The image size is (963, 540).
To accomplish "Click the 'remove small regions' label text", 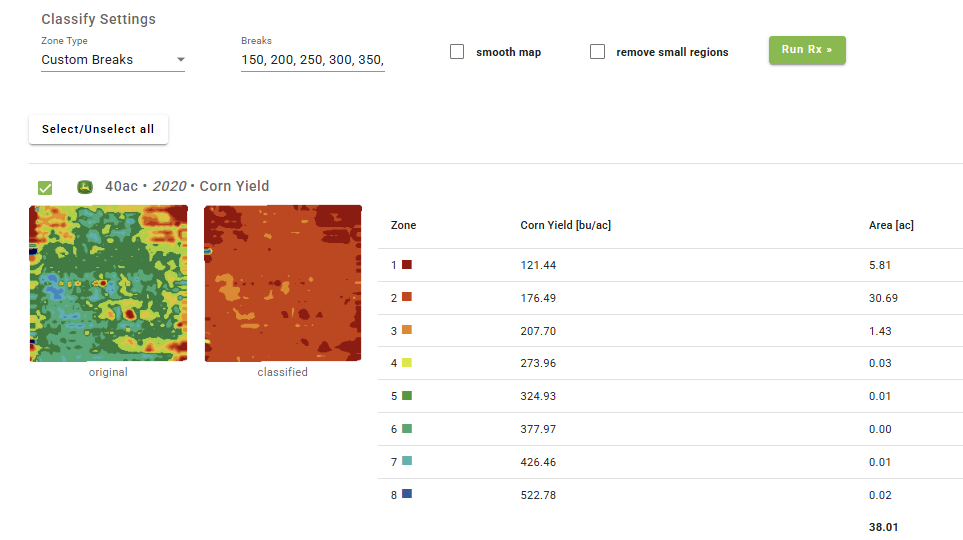I will point(673,52).
